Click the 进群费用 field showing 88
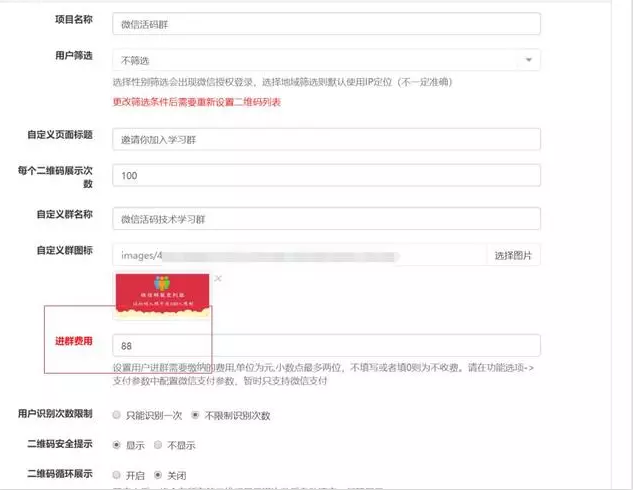This screenshot has width=633, height=490. click(x=326, y=346)
